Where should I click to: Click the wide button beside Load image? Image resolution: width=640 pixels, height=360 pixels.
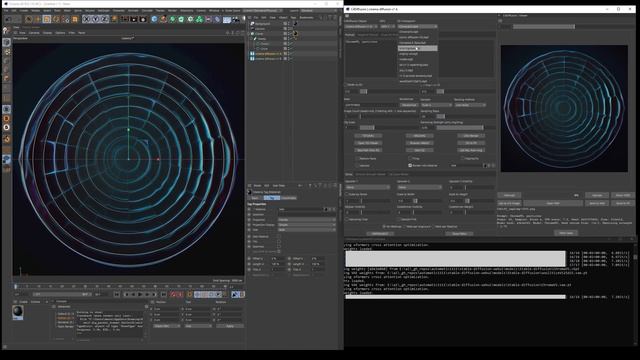(x=553, y=203)
